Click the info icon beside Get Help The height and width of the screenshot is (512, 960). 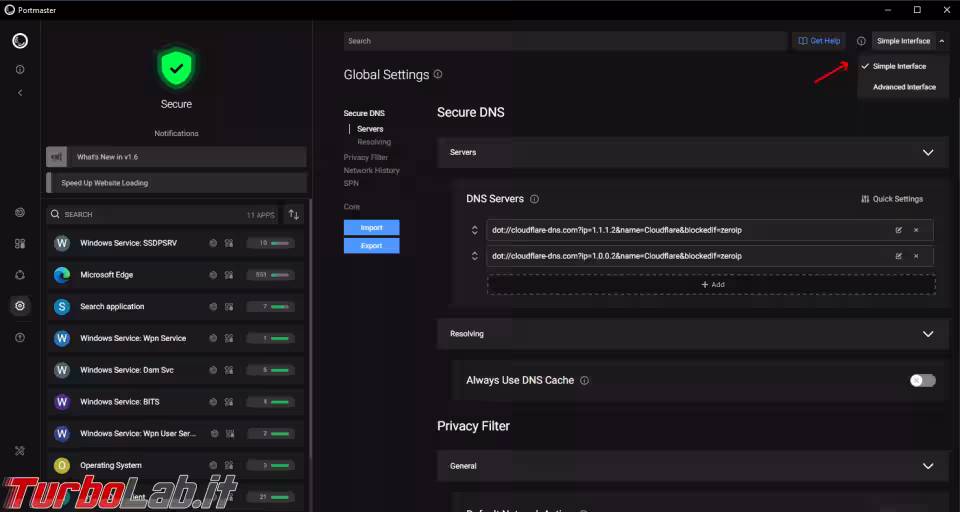point(861,41)
